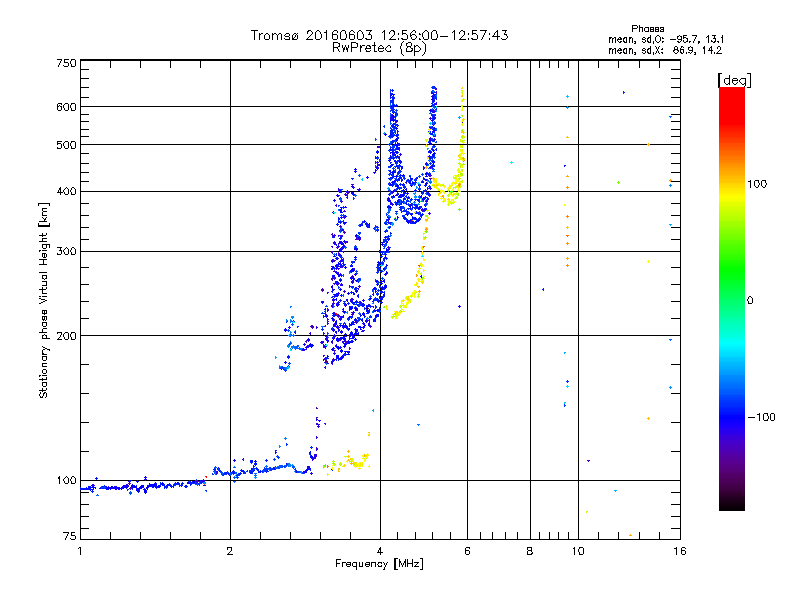800x600 pixels.
Task: Click the '[deg]' color bar label
Action: pos(734,80)
